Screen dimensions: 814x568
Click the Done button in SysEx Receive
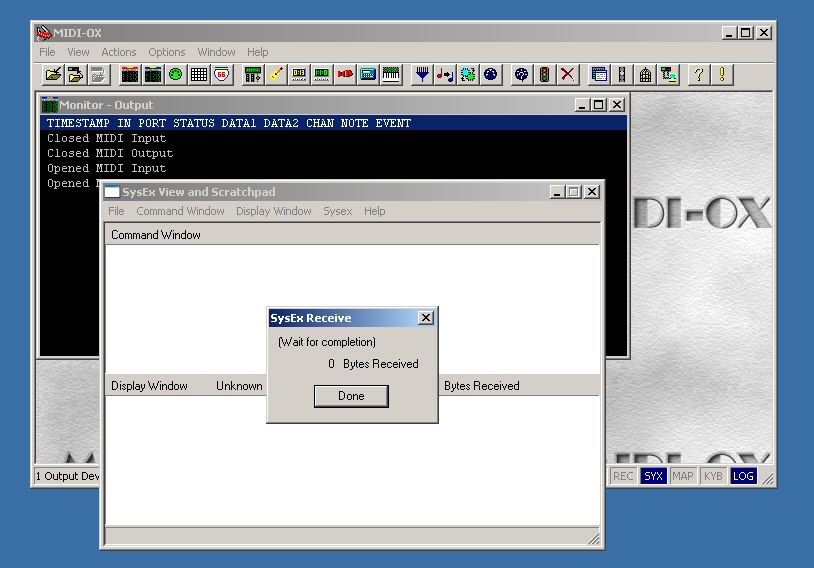351,396
